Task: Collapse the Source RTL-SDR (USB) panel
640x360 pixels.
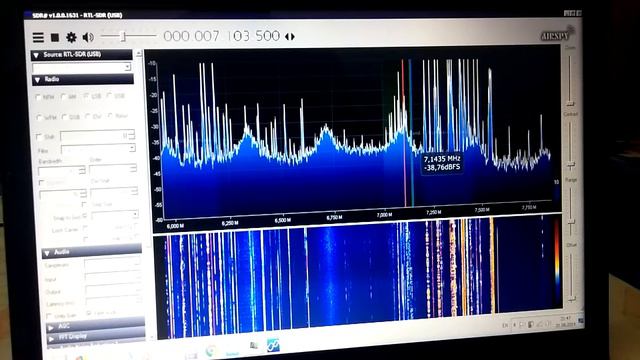Action: (x=82, y=55)
